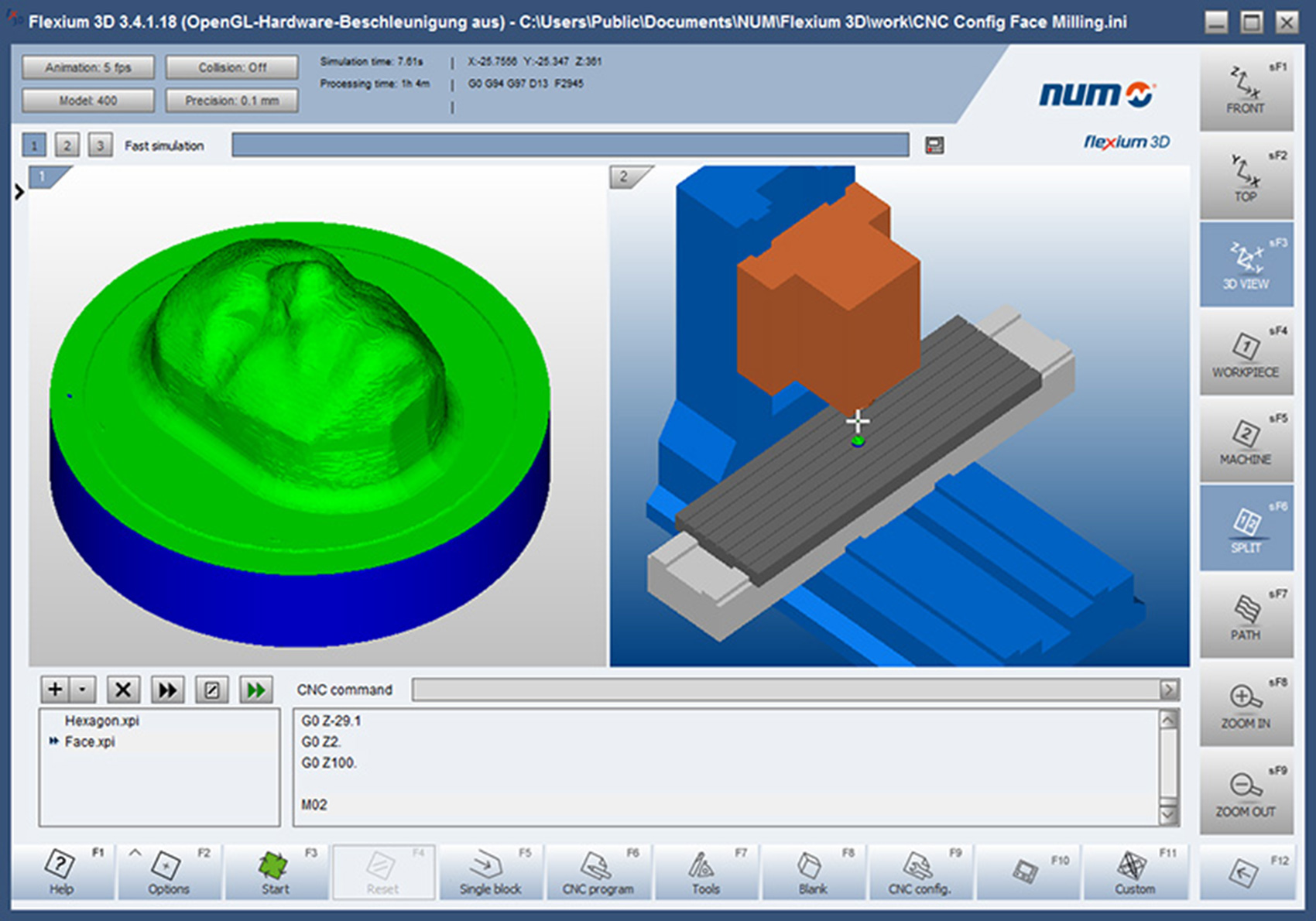Open the MACHINE view
This screenshot has height=921, width=1316.
click(1246, 440)
